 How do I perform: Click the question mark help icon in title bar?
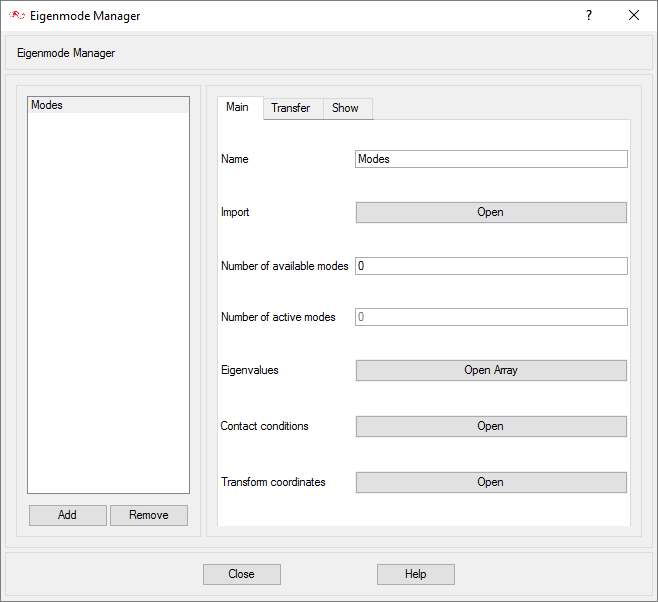pyautogui.click(x=588, y=16)
